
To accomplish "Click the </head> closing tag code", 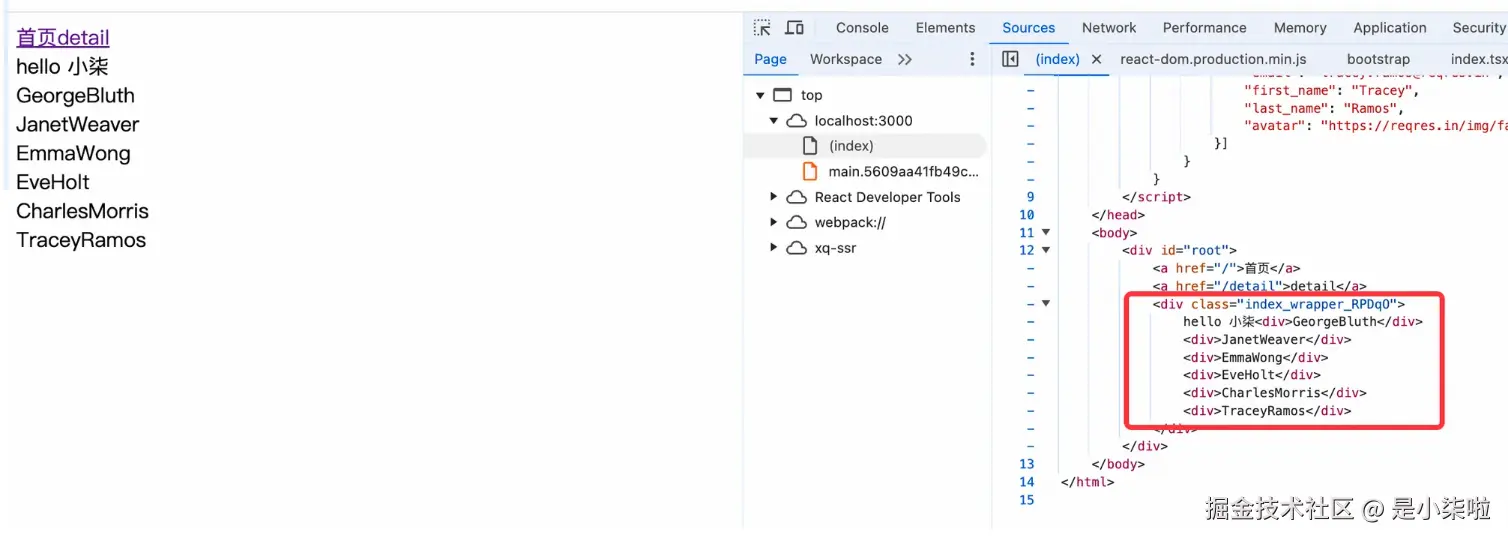I will (x=1118, y=215).
